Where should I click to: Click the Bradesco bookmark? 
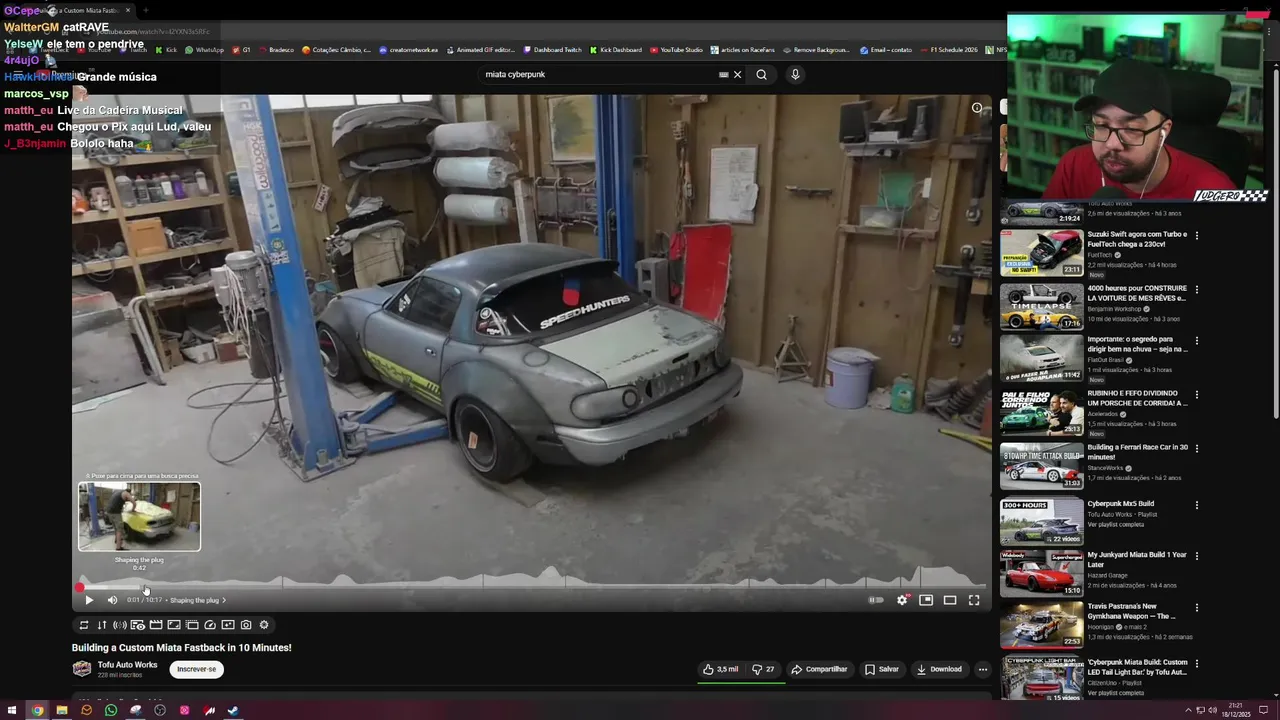tap(276, 49)
